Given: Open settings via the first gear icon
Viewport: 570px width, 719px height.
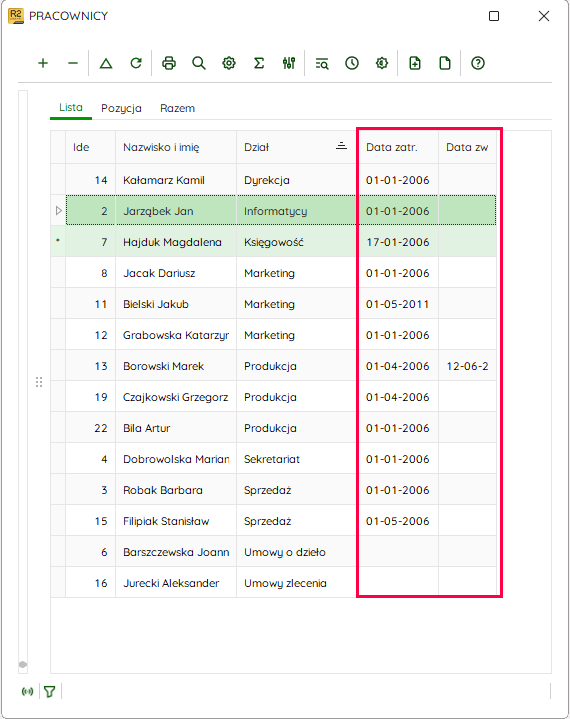Looking at the screenshot, I should [229, 63].
